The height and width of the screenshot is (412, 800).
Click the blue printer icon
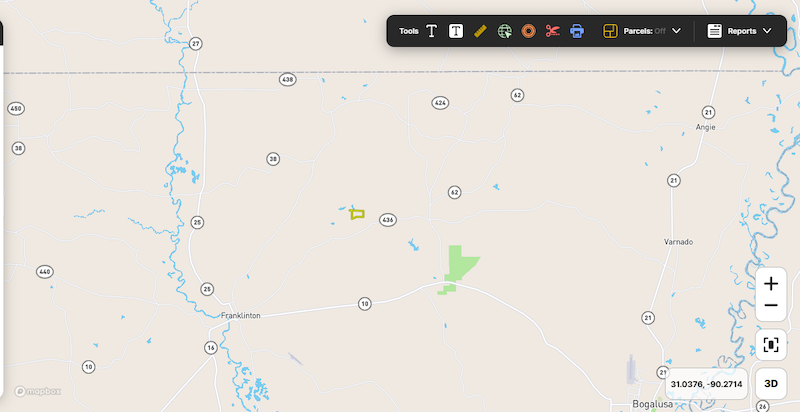click(x=577, y=31)
